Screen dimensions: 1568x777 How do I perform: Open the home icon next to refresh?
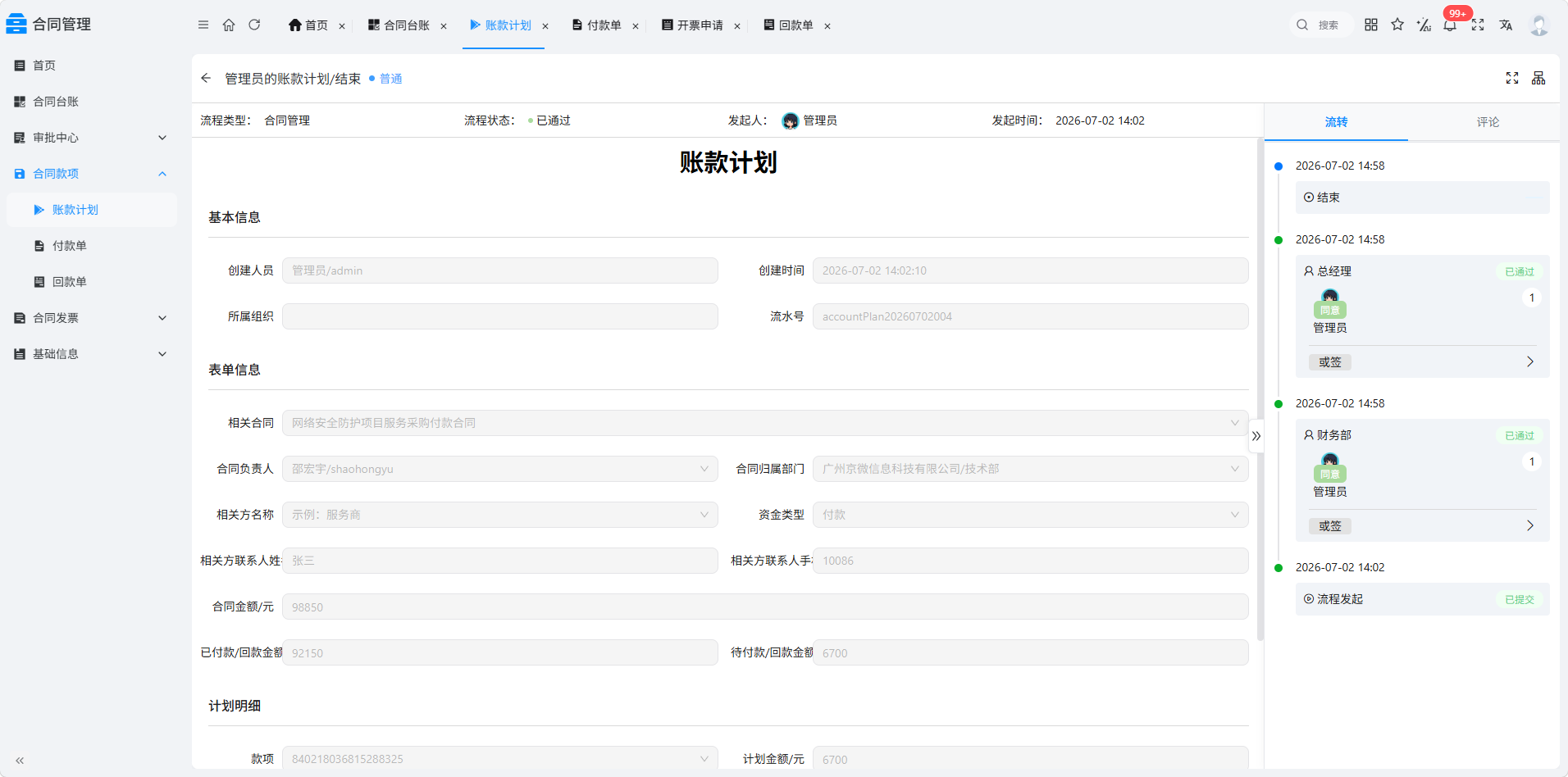(x=229, y=25)
